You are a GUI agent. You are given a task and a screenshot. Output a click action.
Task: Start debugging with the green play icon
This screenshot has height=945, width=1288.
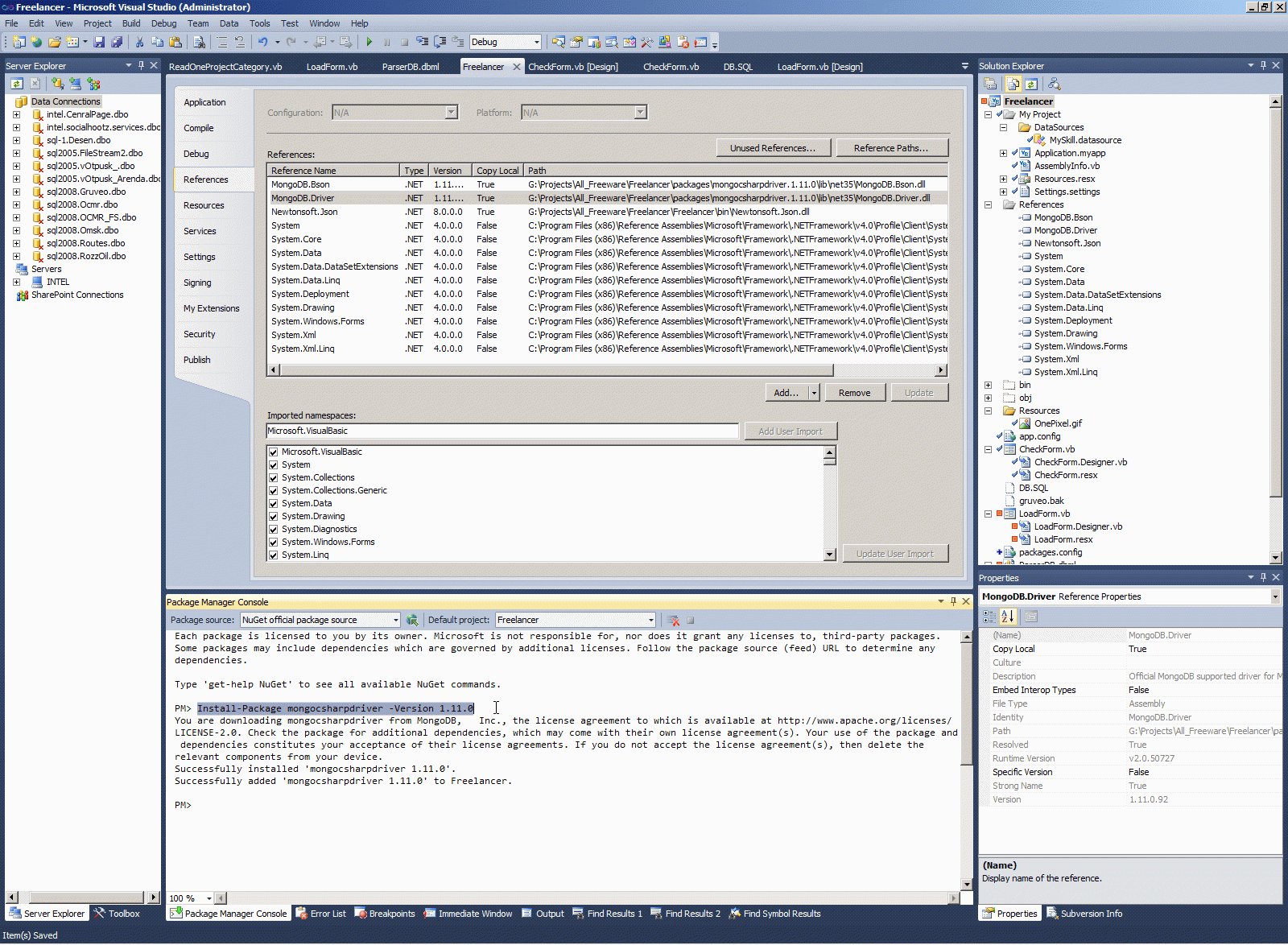pyautogui.click(x=369, y=42)
